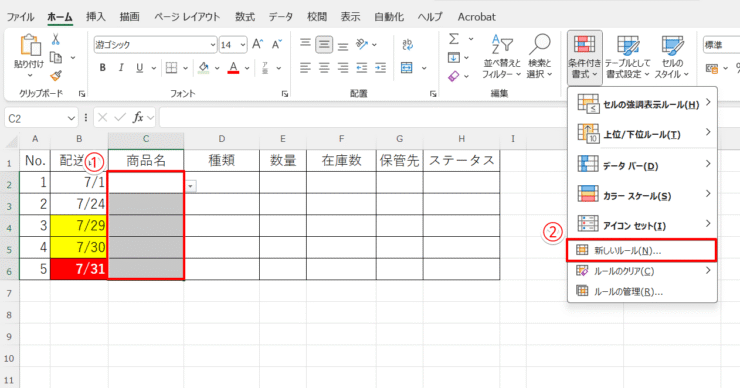Toggle bold formatting
Viewport: 740px width, 388px height.
[x=102, y=68]
